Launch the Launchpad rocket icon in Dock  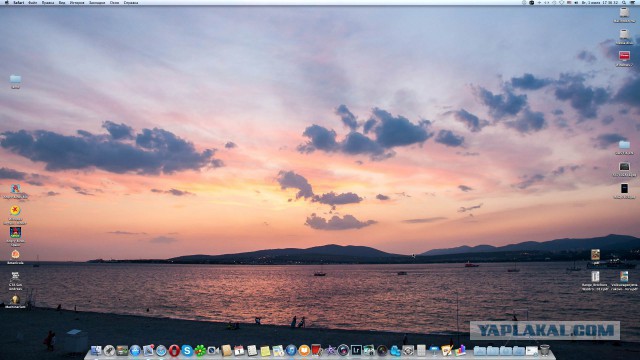(x=109, y=350)
